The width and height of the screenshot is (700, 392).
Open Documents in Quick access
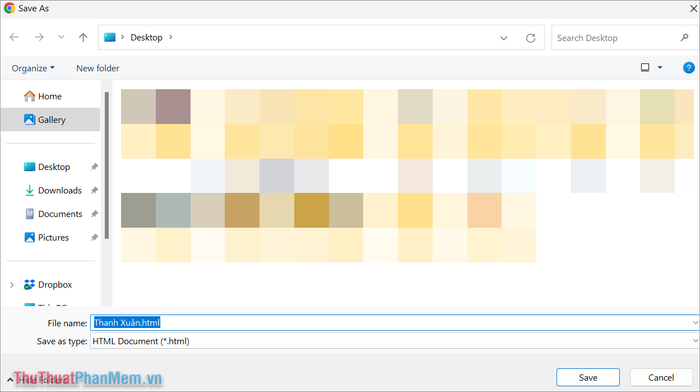(x=60, y=214)
